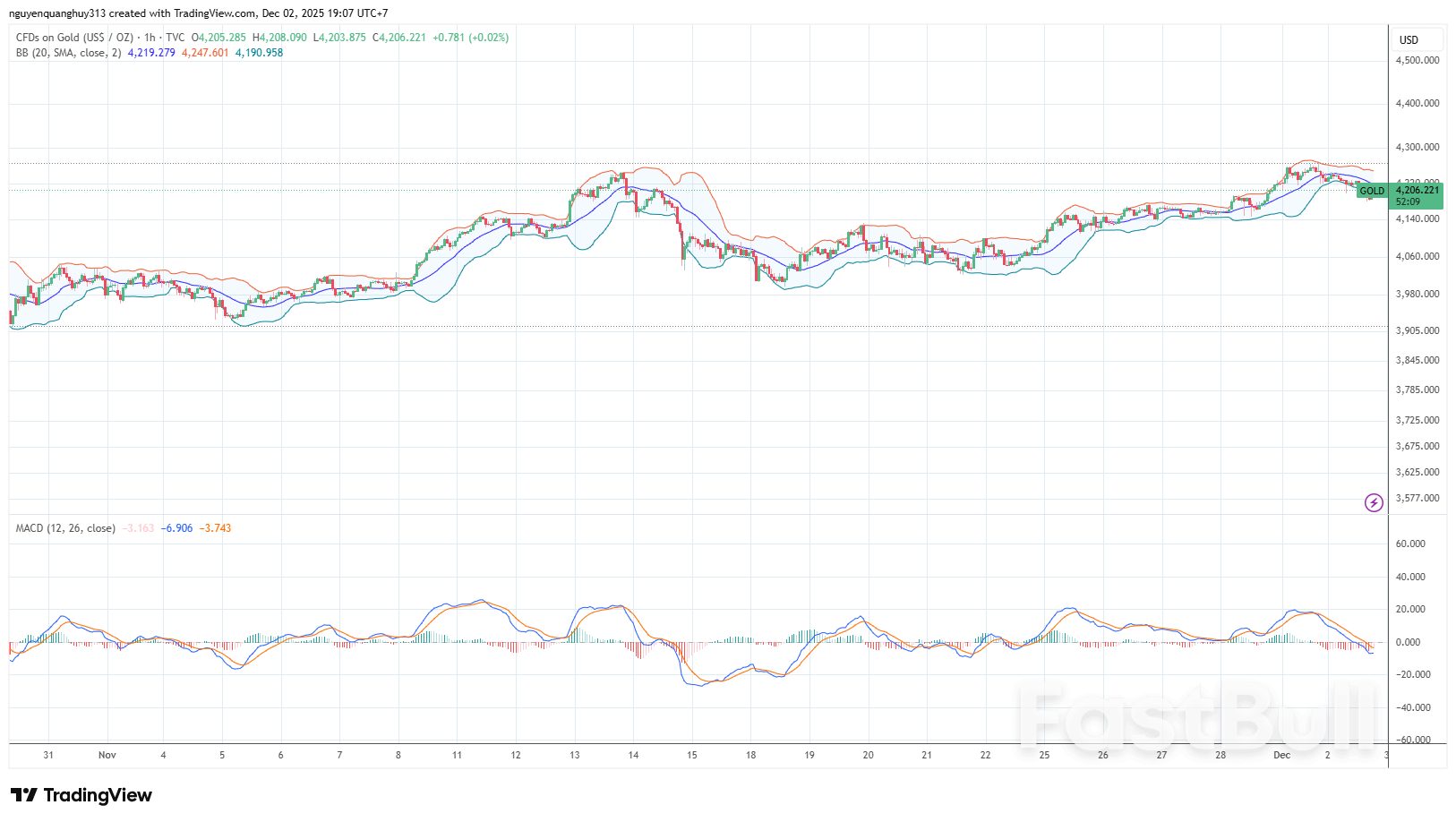The width and height of the screenshot is (1456, 822).
Task: Select the MACD (12, 26, close) indicator legend
Action: pos(65,528)
